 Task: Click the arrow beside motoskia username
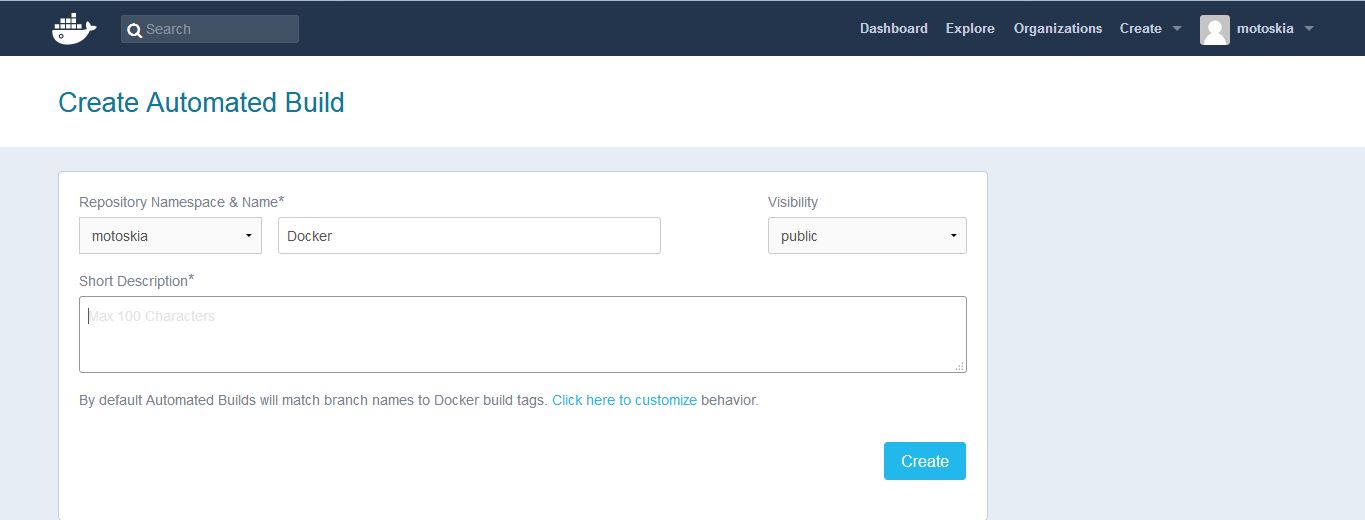coord(1309,29)
